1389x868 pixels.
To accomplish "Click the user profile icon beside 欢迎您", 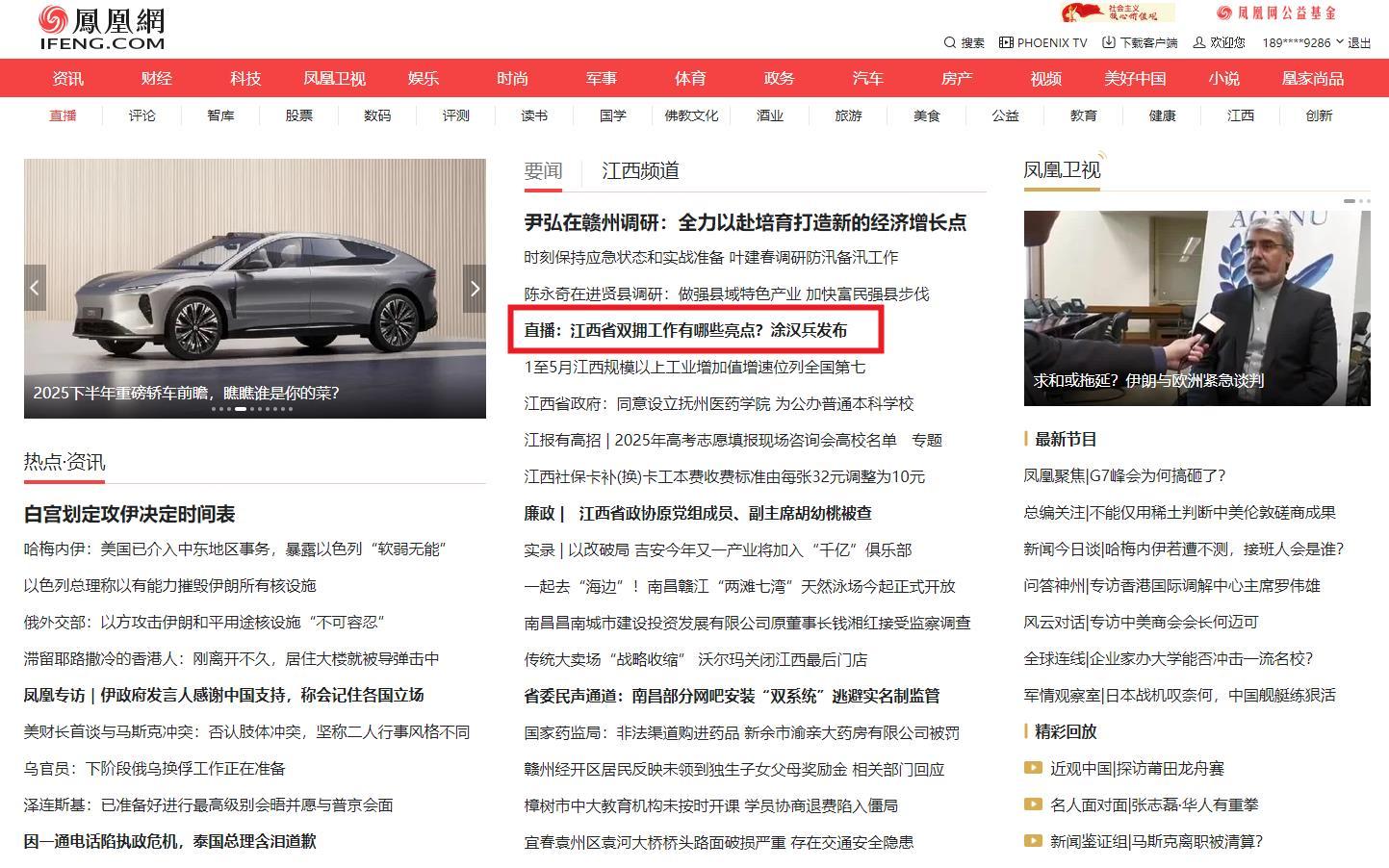I will [1199, 42].
